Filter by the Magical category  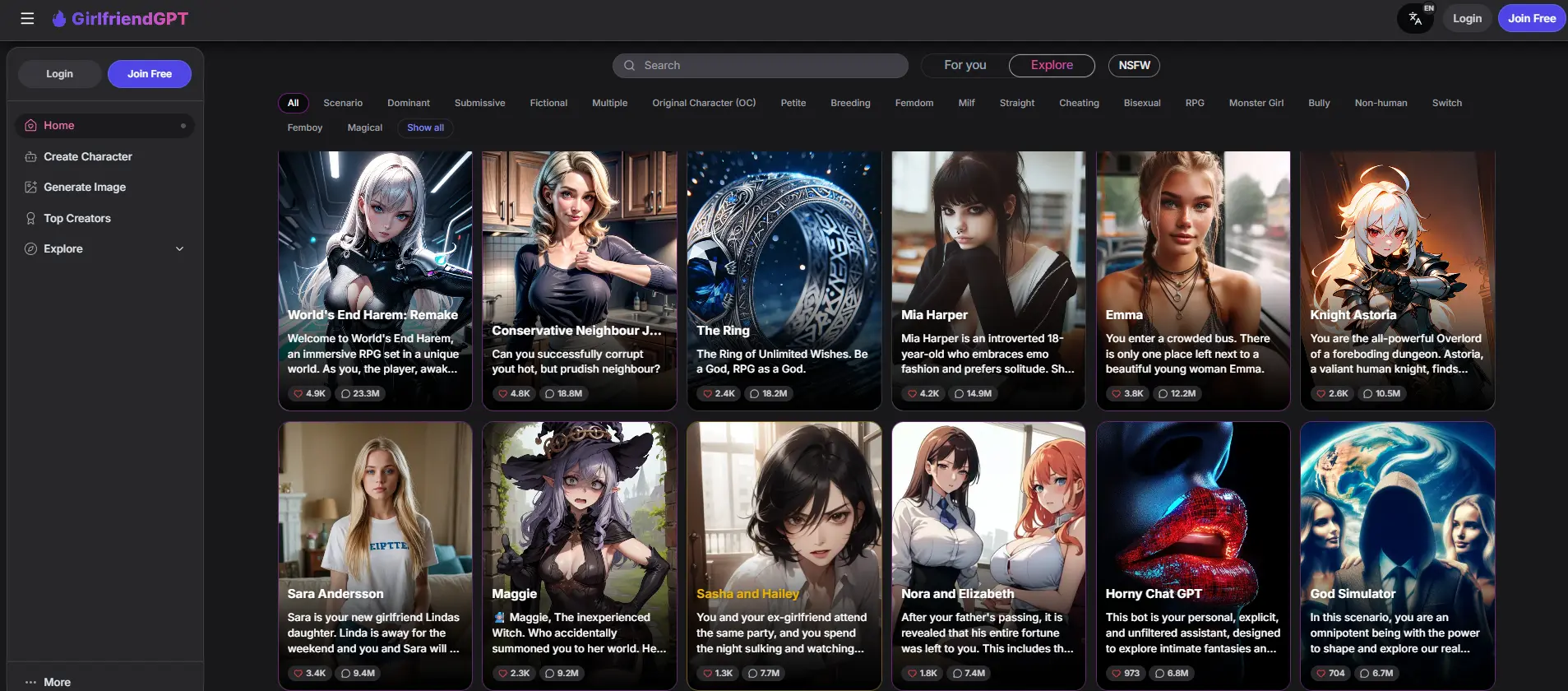tap(365, 128)
